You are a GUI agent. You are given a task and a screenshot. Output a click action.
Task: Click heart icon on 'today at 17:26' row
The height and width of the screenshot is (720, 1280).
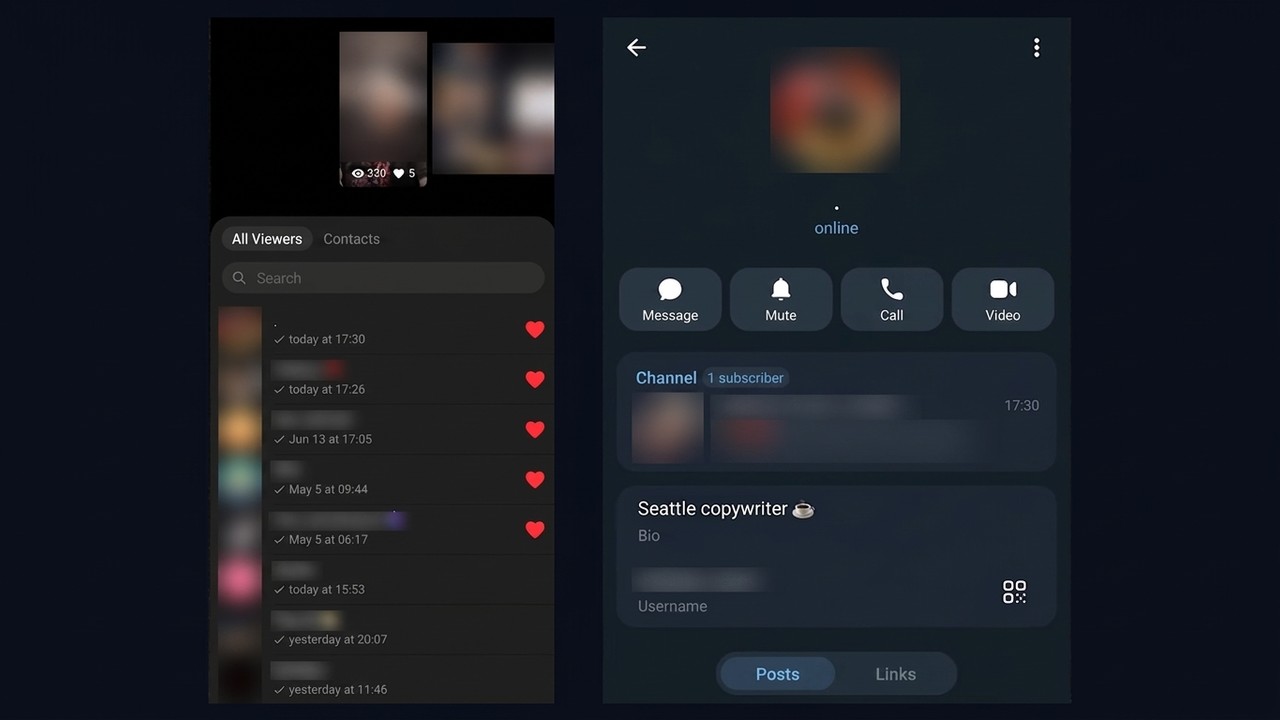(x=535, y=379)
